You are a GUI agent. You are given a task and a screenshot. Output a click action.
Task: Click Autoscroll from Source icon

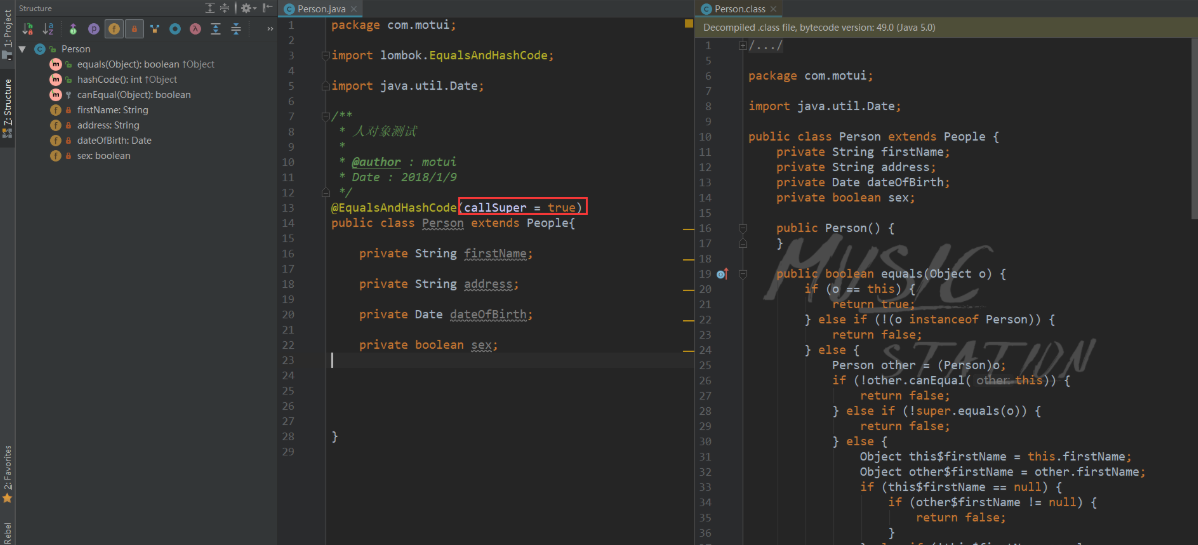click(x=236, y=29)
